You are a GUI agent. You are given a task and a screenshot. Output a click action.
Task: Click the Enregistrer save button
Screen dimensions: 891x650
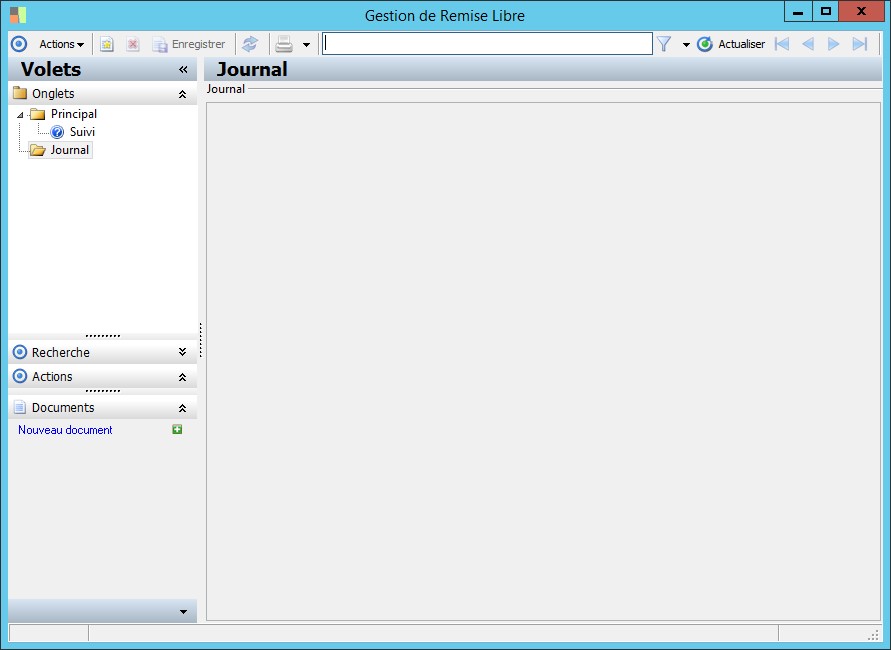tap(189, 44)
